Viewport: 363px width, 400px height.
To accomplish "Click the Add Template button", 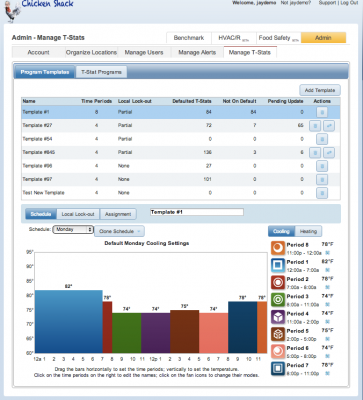I will [320, 90].
